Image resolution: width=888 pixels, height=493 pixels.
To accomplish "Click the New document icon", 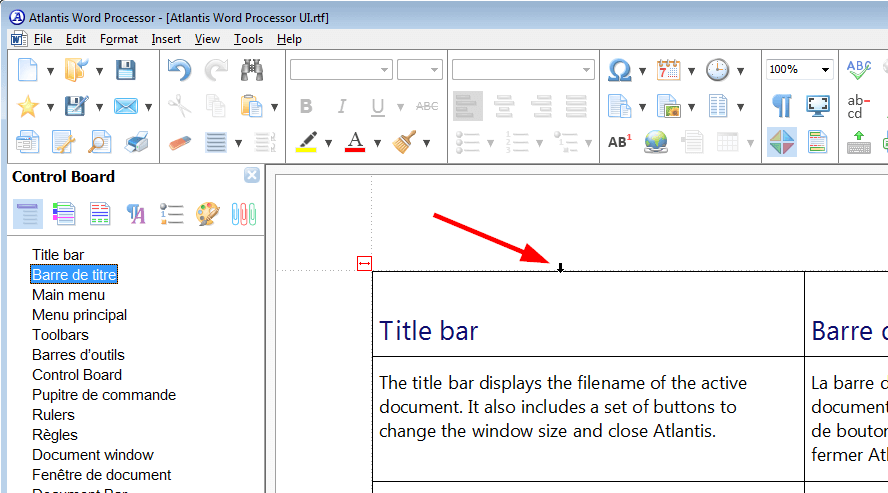I will pos(27,70).
